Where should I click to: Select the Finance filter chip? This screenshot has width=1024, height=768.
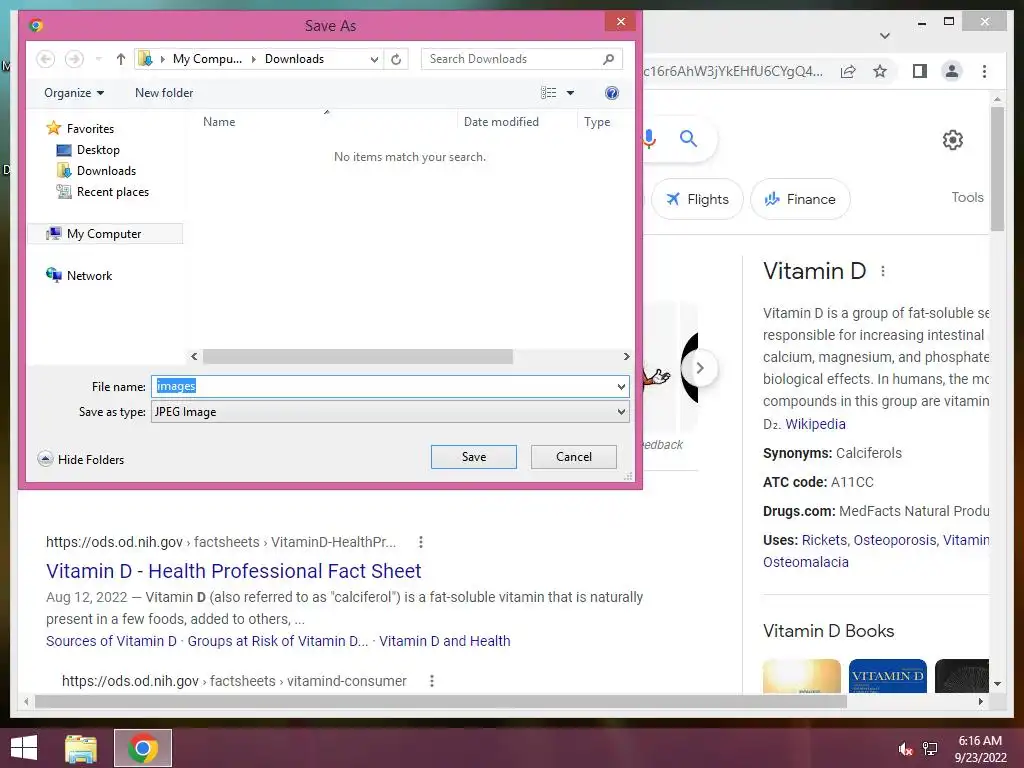point(800,199)
